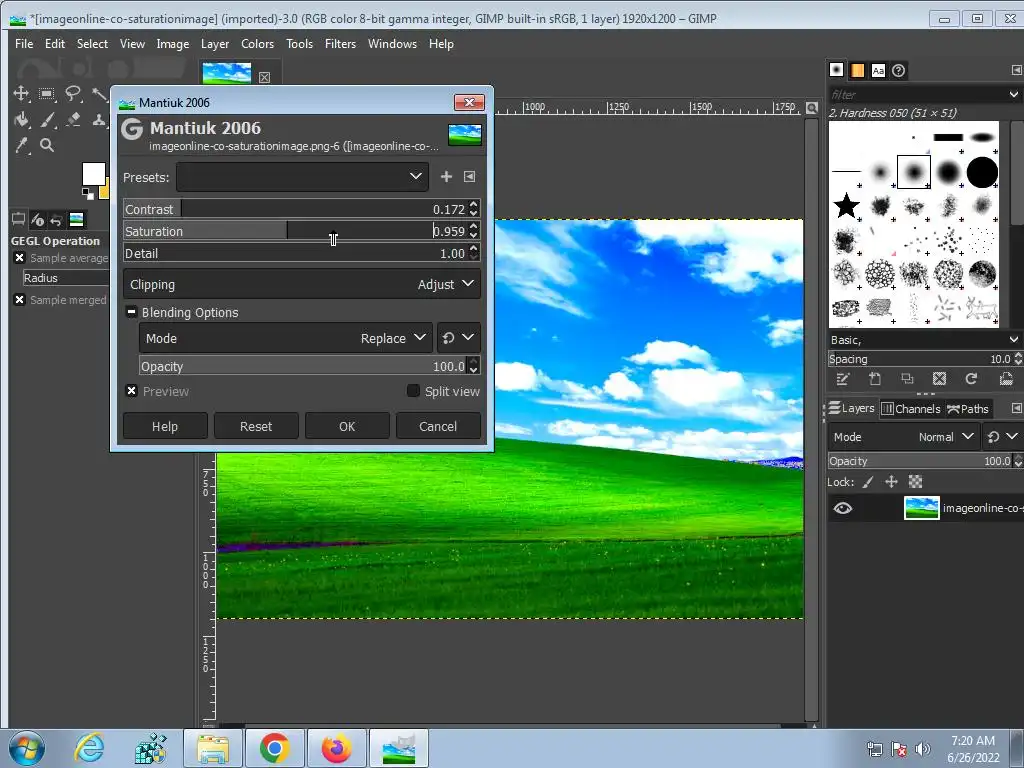The height and width of the screenshot is (768, 1024).
Task: Click the Create new brush icon
Action: click(x=875, y=379)
